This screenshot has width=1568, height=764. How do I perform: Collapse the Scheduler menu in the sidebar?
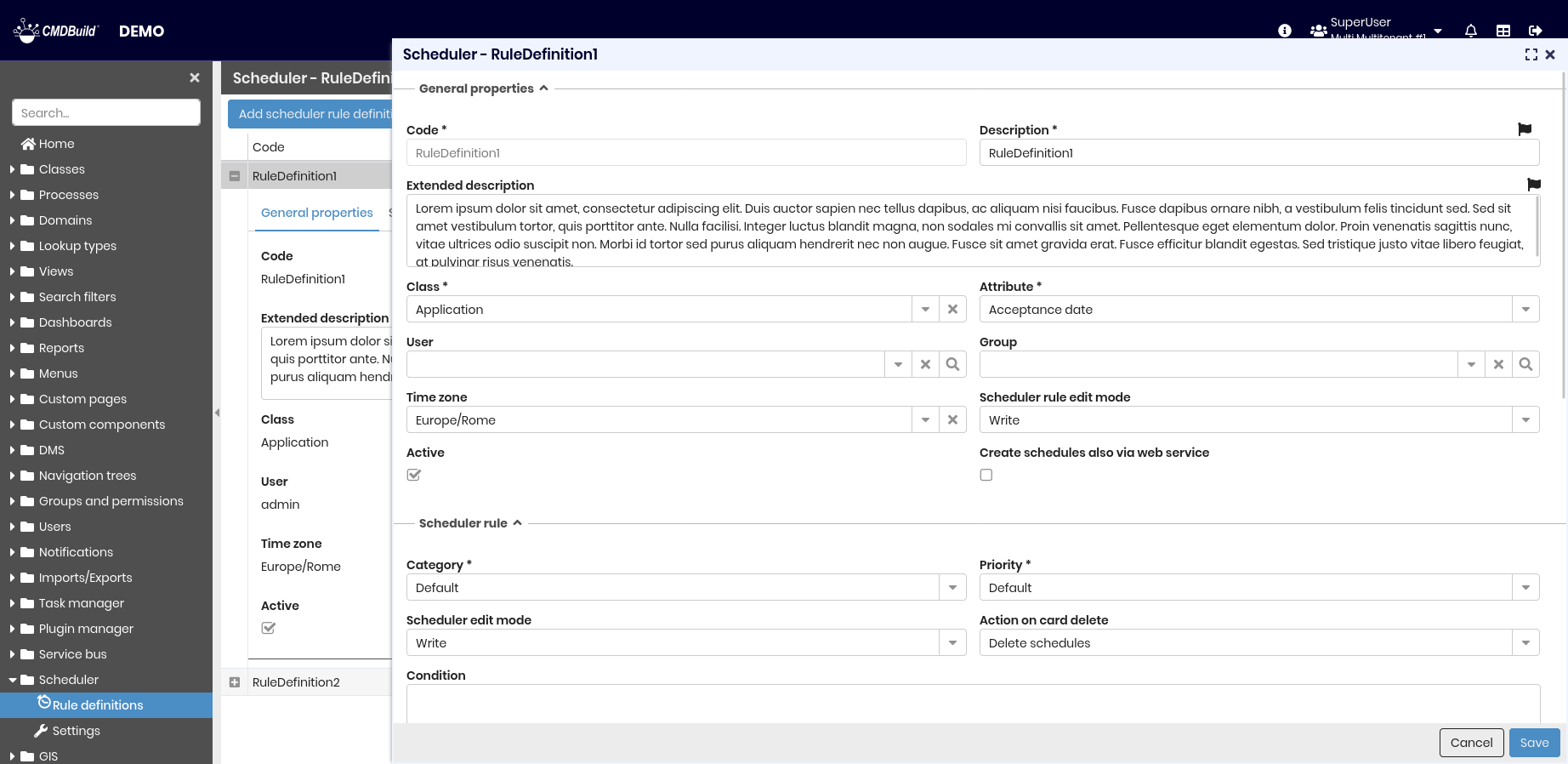13,680
